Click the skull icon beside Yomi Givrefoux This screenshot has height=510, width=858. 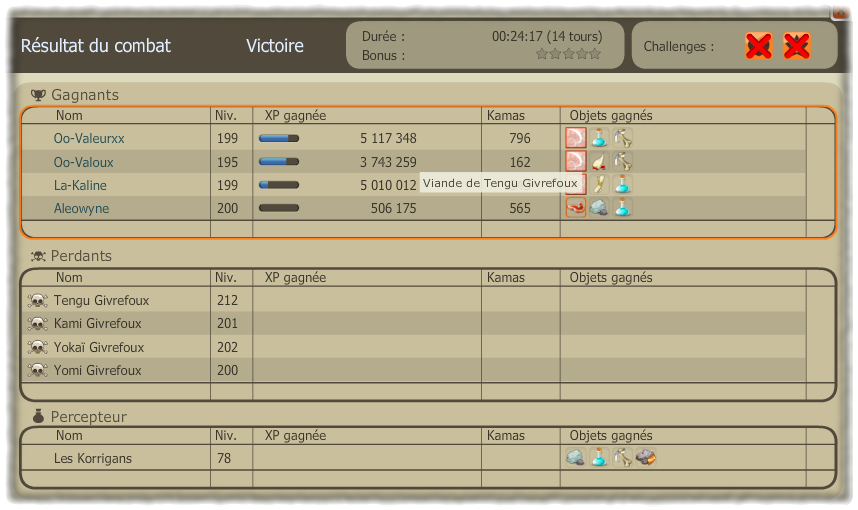(x=37, y=370)
